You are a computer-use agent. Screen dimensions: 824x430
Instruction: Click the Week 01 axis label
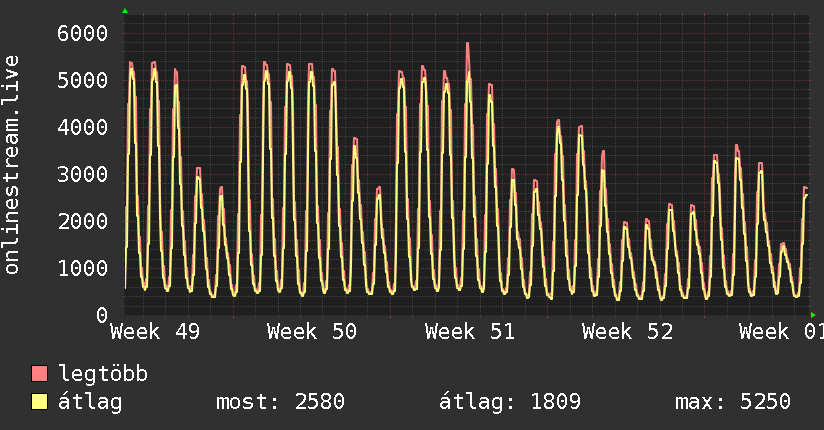pyautogui.click(x=781, y=332)
